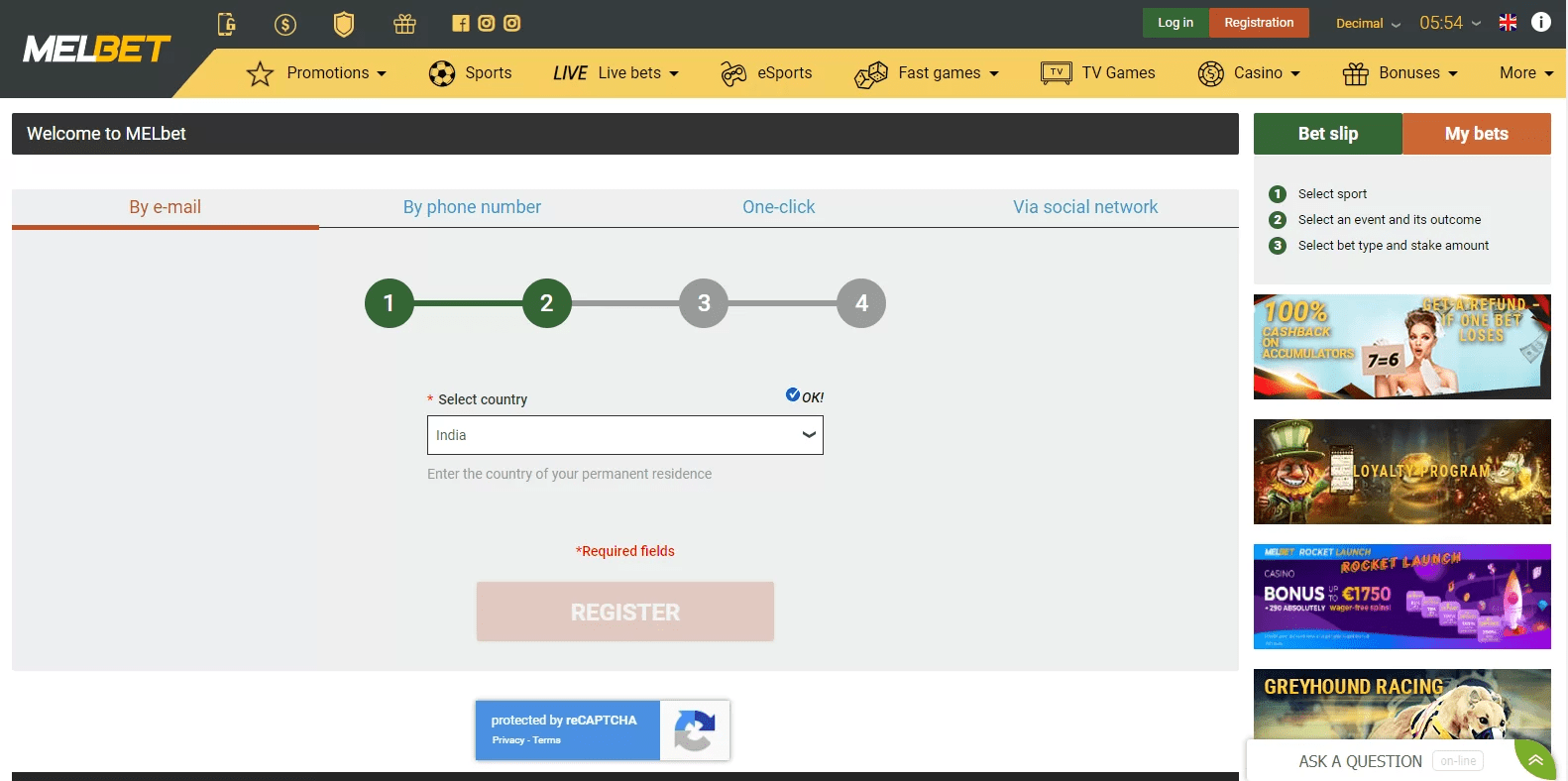Click the shield icon in header
Screen dimensions: 1568x781
344,24
